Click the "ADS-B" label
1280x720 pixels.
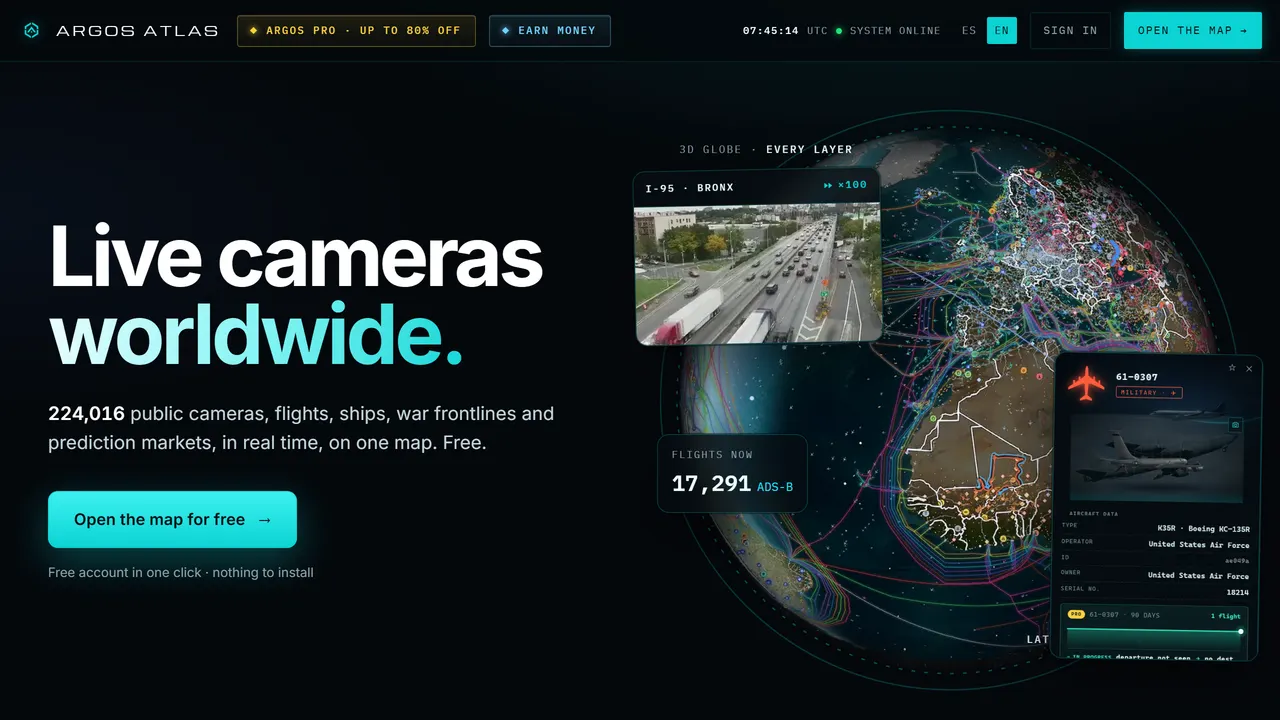click(x=775, y=487)
